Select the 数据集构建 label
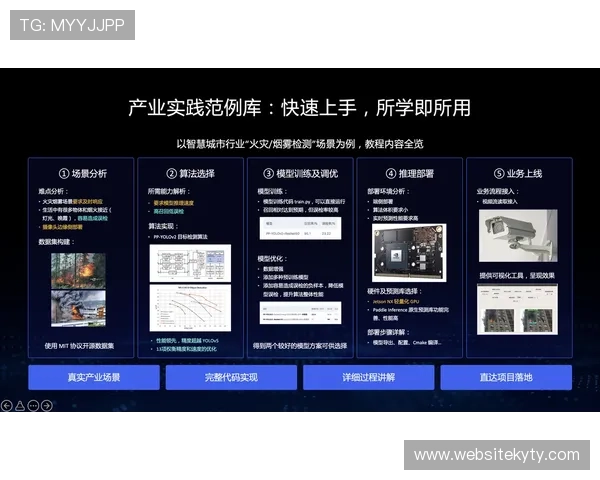 56,242
